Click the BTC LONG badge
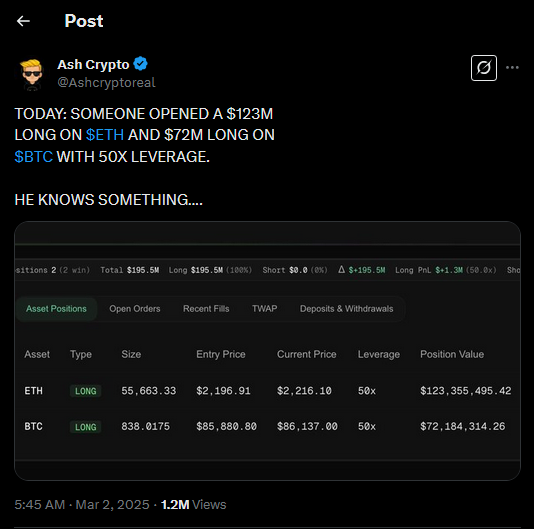 tap(85, 427)
